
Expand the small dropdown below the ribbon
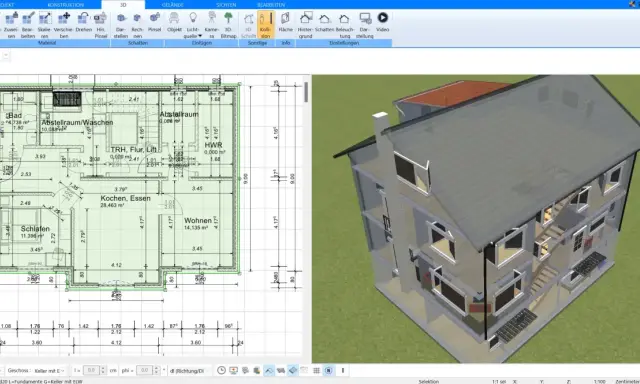coord(5,56)
